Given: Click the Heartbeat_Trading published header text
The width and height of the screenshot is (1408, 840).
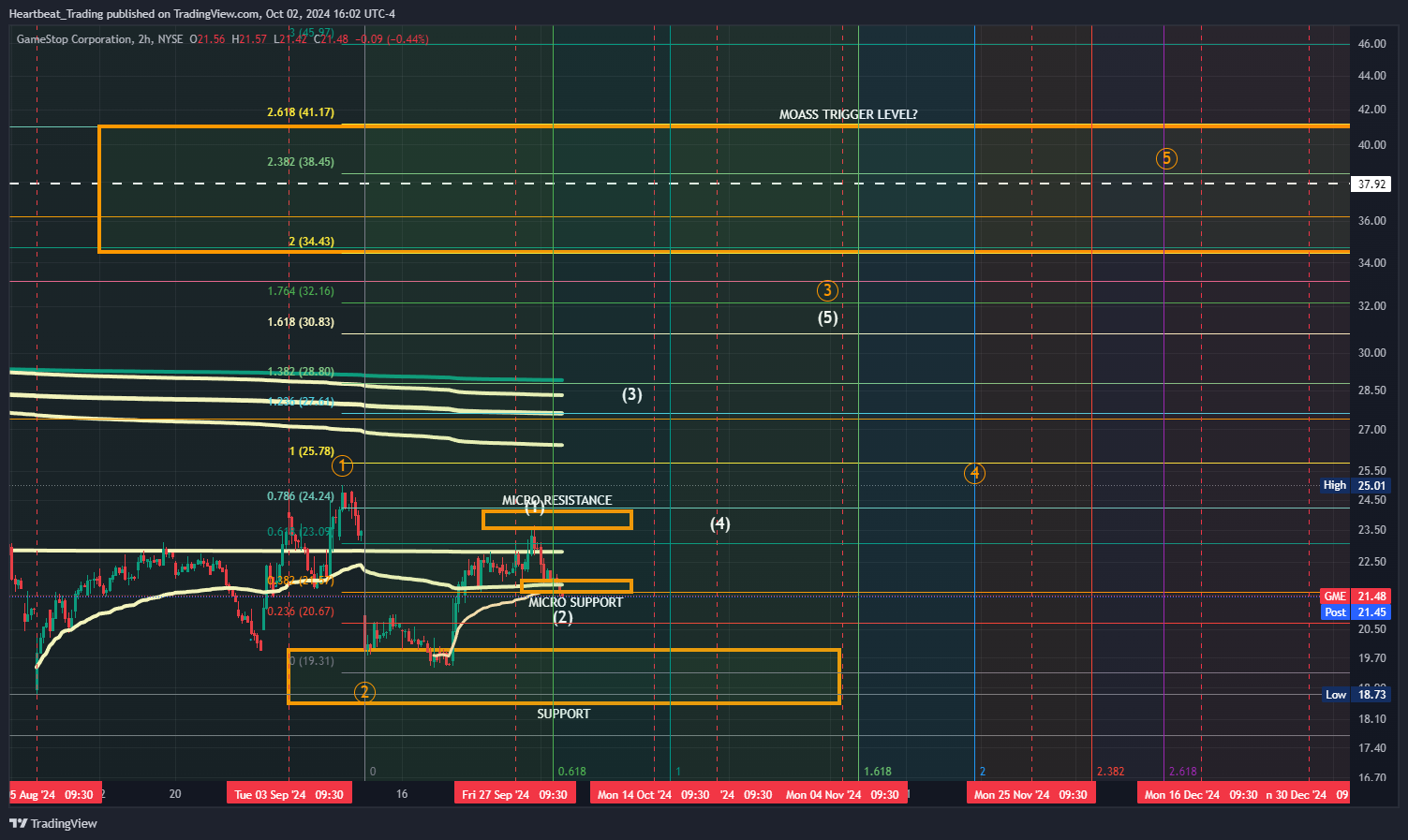Looking at the screenshot, I should [x=201, y=13].
